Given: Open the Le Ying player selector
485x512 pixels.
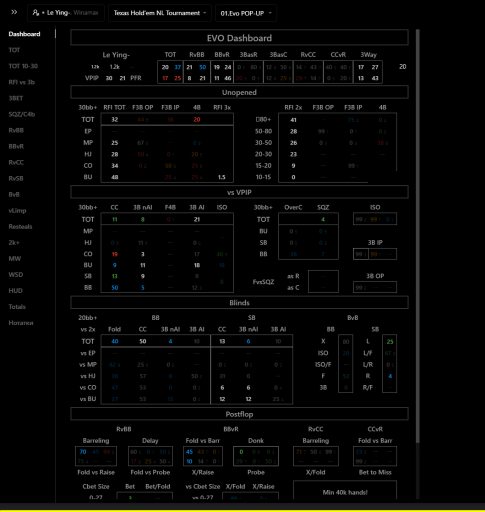Looking at the screenshot, I should tap(66, 13).
